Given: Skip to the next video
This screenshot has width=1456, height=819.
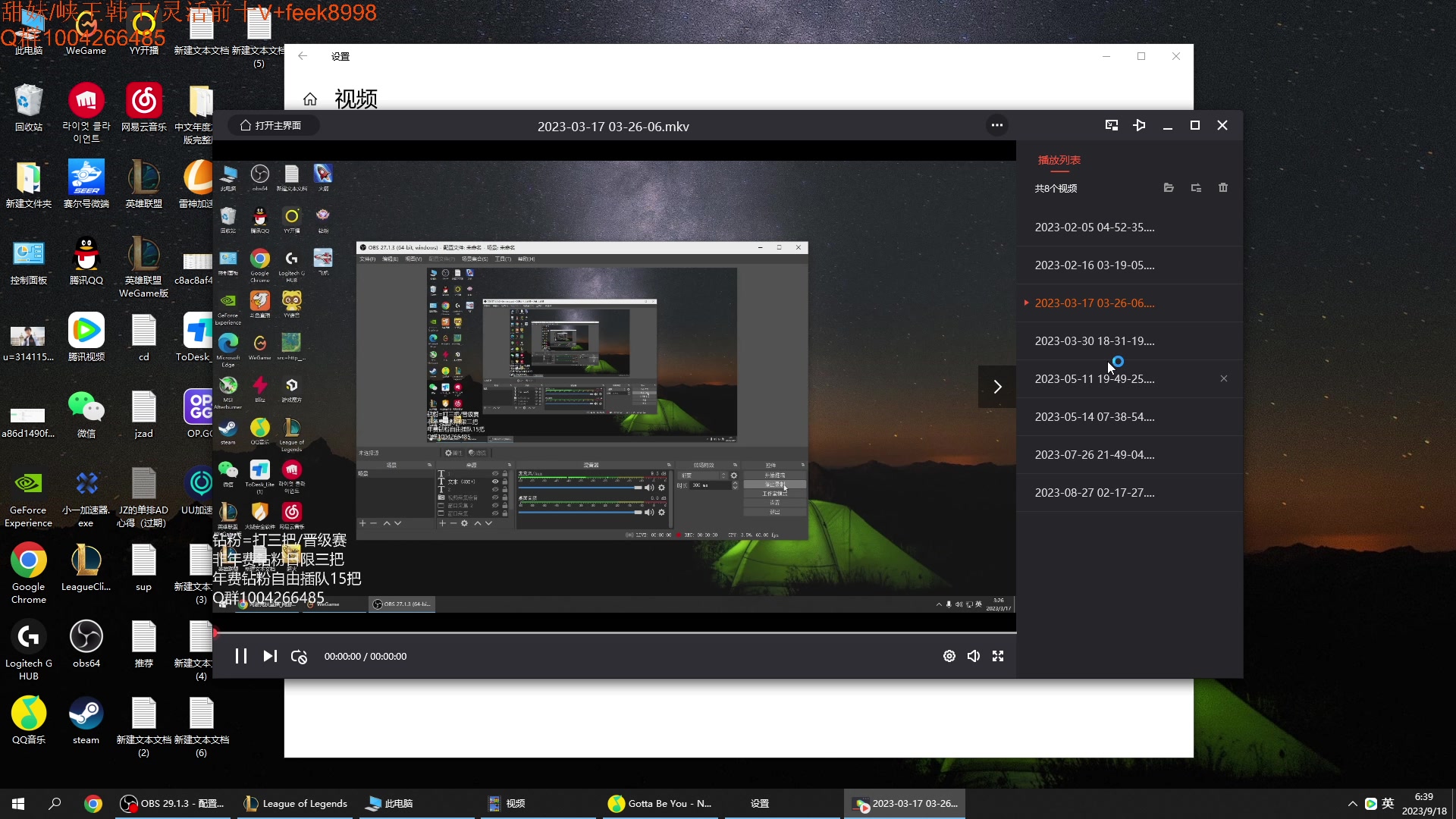Looking at the screenshot, I should click(x=270, y=656).
